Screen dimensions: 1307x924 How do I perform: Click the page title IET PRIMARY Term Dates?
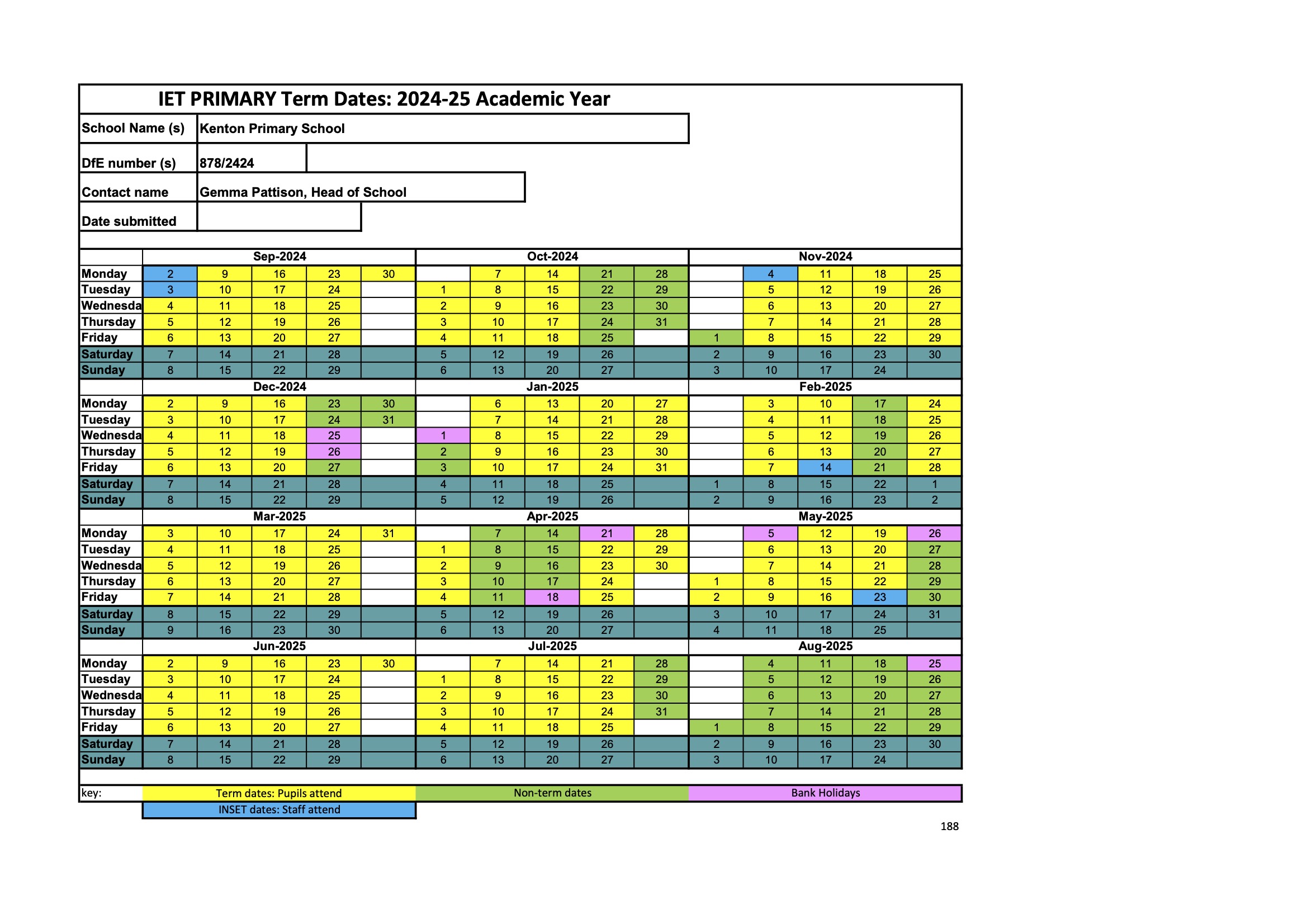click(383, 99)
